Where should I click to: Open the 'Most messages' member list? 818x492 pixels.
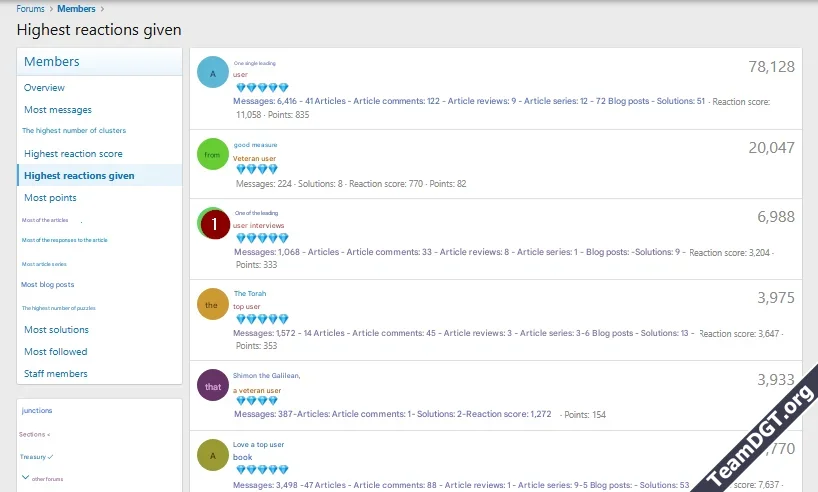[x=58, y=110]
